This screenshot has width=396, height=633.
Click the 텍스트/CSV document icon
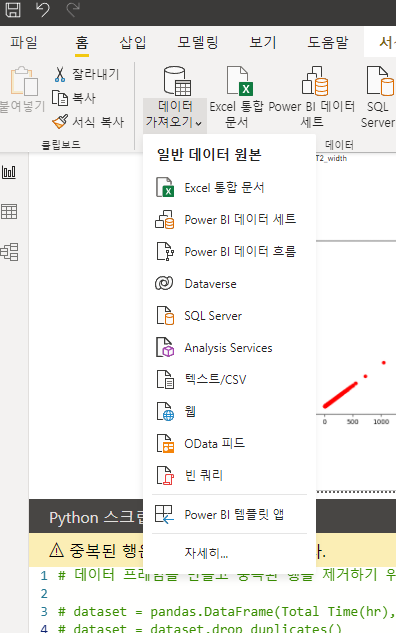click(x=165, y=379)
